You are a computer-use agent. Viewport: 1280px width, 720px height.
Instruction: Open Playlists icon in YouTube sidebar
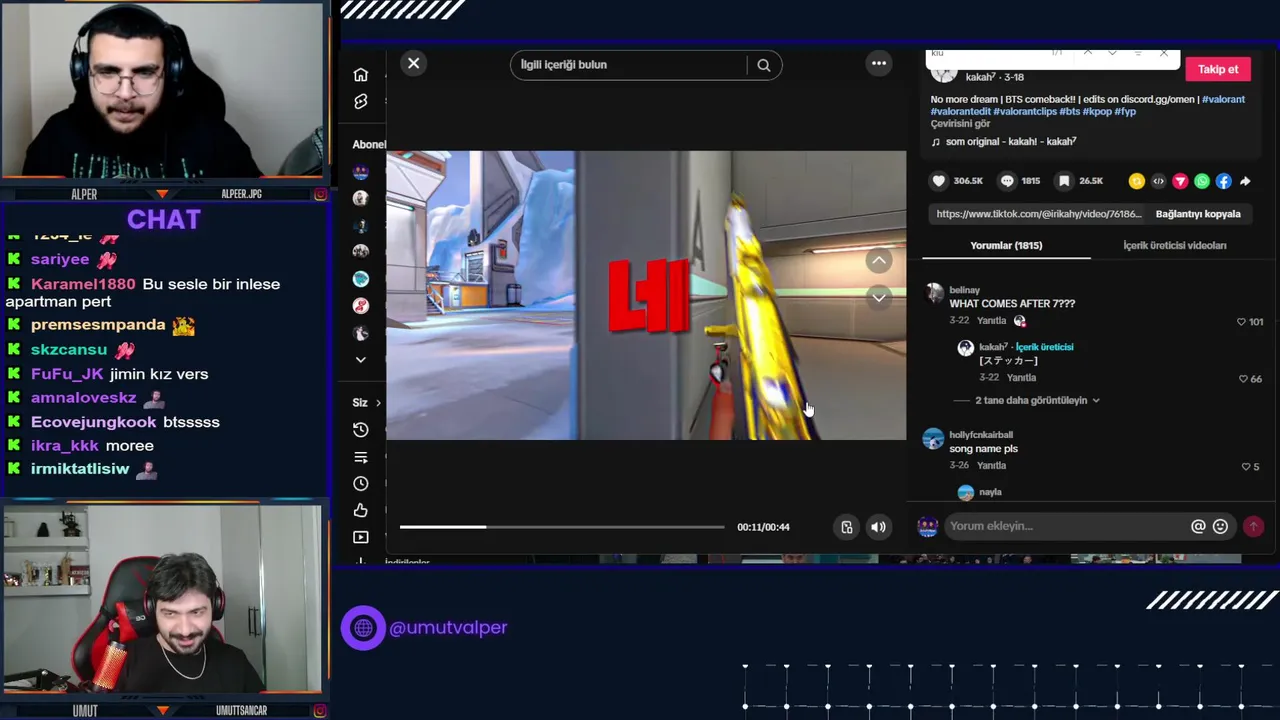coord(361,457)
